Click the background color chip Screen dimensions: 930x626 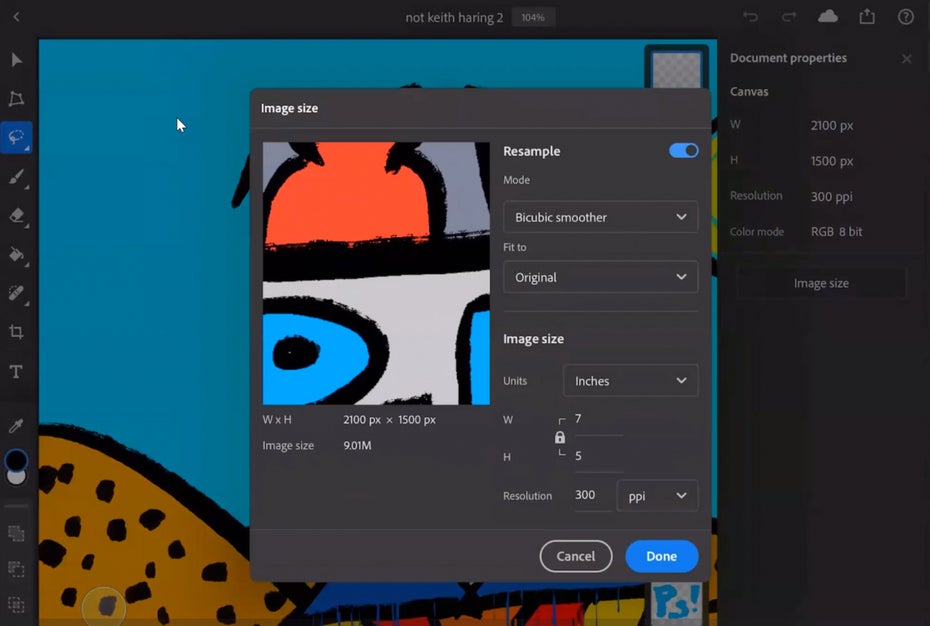point(17,477)
